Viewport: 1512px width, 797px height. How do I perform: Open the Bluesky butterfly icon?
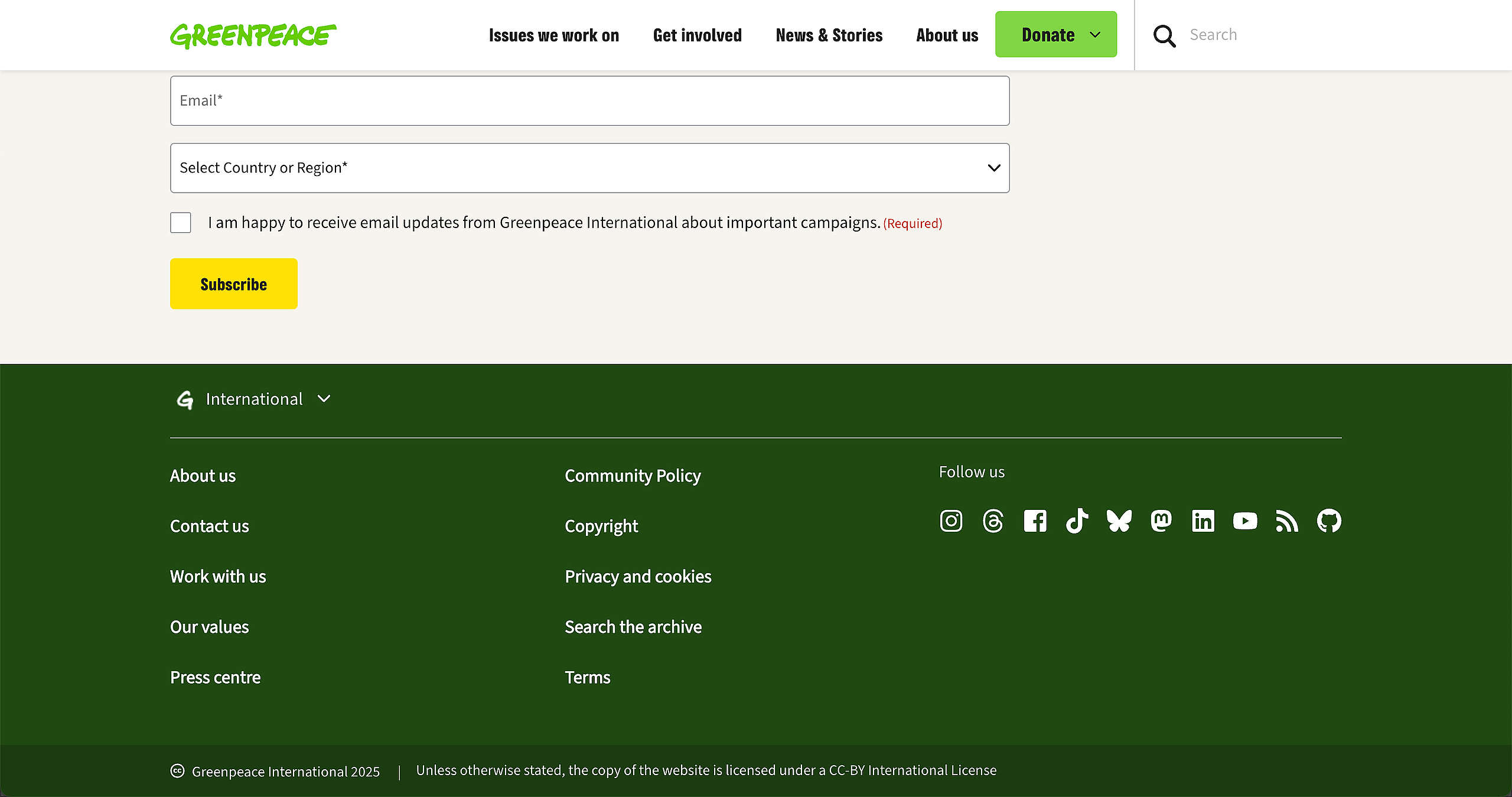pyautogui.click(x=1119, y=521)
